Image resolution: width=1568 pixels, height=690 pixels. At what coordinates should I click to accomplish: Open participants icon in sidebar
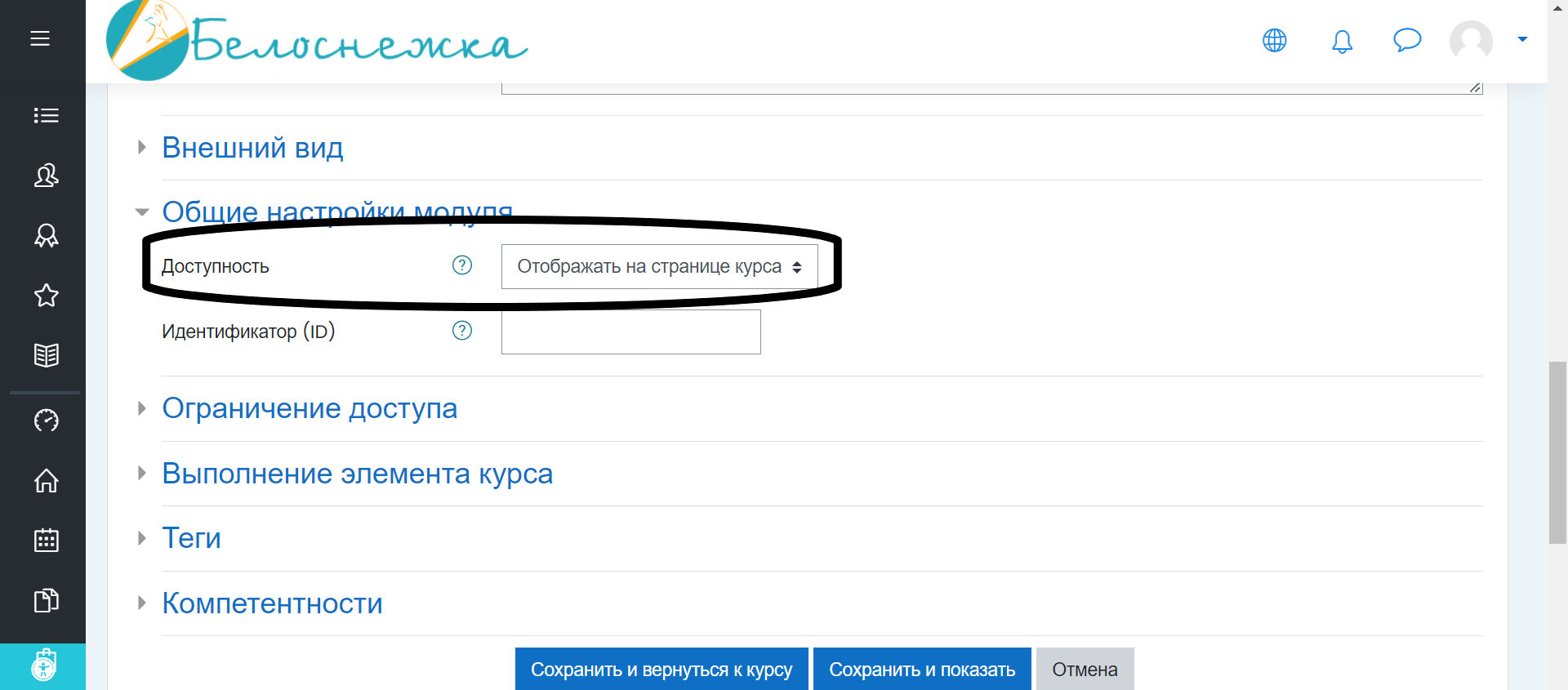pyautogui.click(x=46, y=176)
